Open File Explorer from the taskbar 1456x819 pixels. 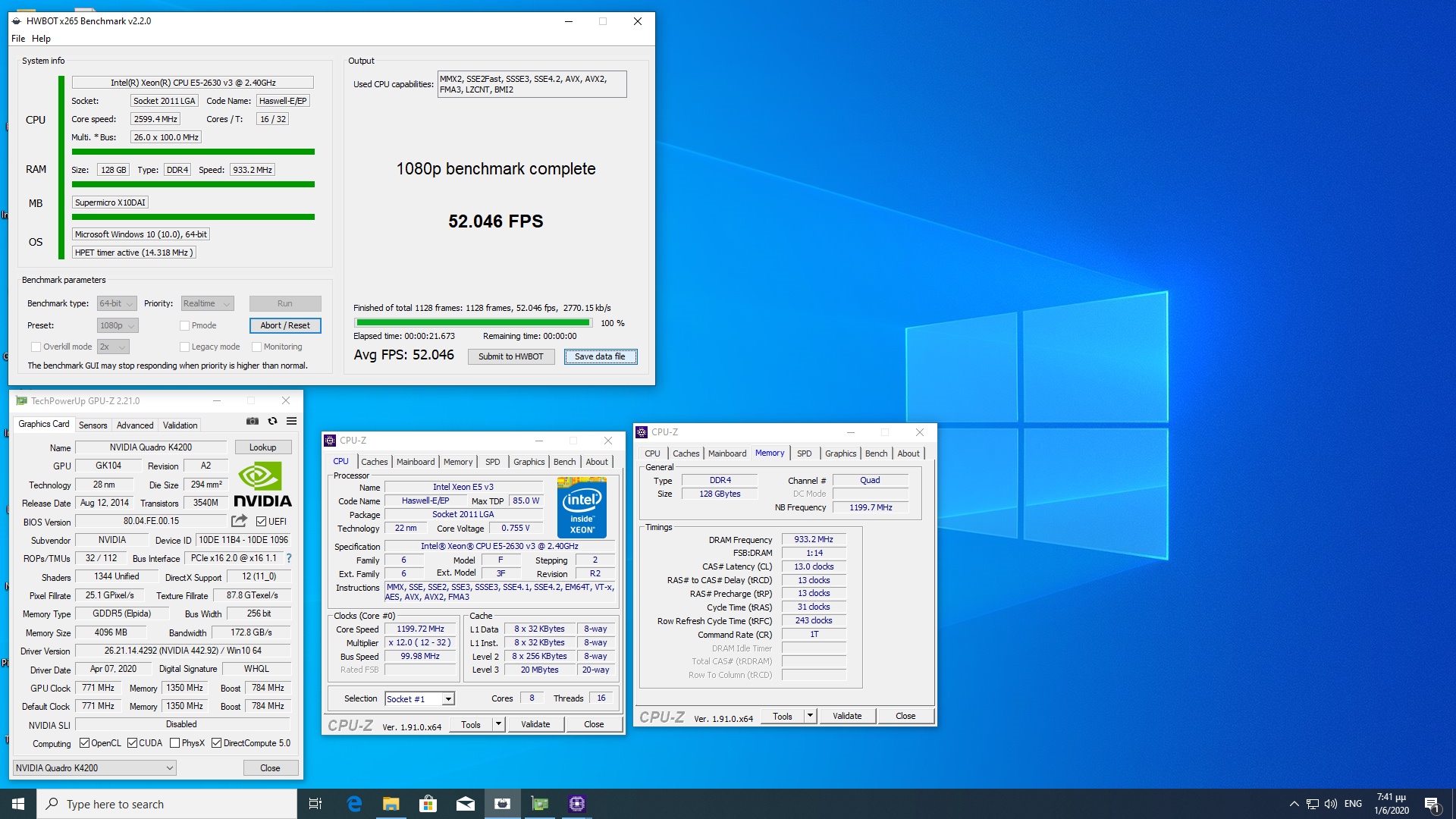click(x=391, y=804)
